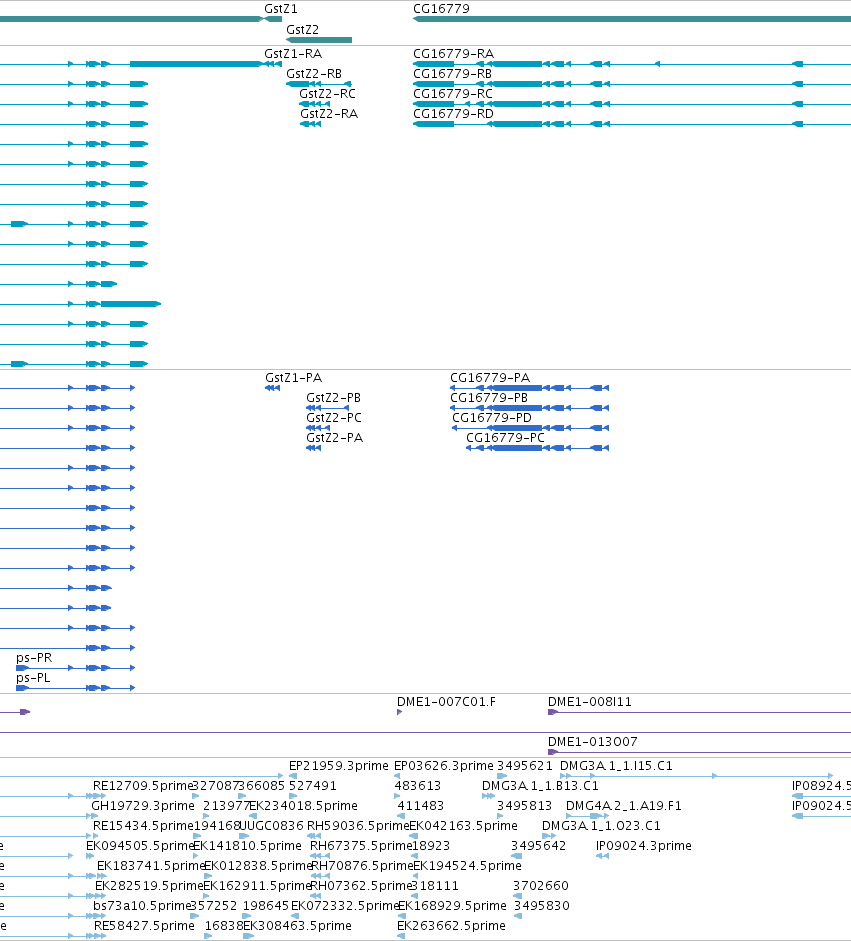Viewport: 851px width, 941px height.
Task: Click the 318111 feature label
Action: pyautogui.click(x=436, y=886)
